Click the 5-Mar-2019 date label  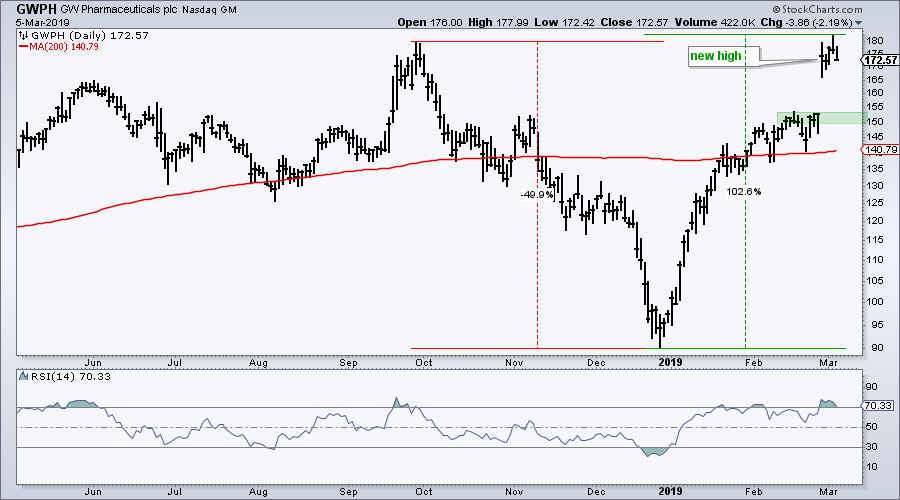pos(42,23)
